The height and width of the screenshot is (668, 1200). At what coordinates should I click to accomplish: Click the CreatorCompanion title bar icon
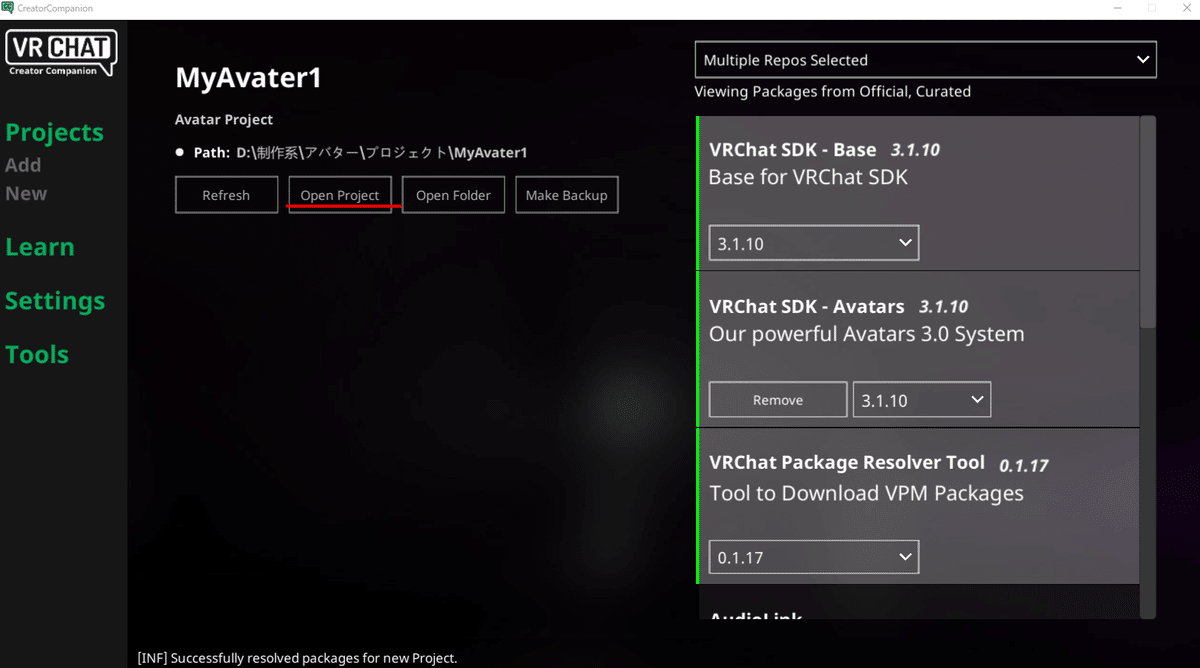pos(8,8)
